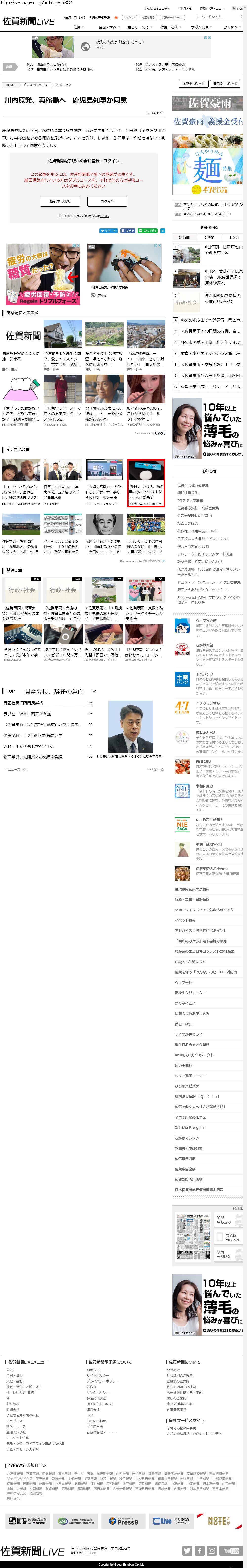Open the HOME breadcrumb link
Image resolution: width=247 pixels, height=1568 pixels.
pyautogui.click(x=10, y=85)
